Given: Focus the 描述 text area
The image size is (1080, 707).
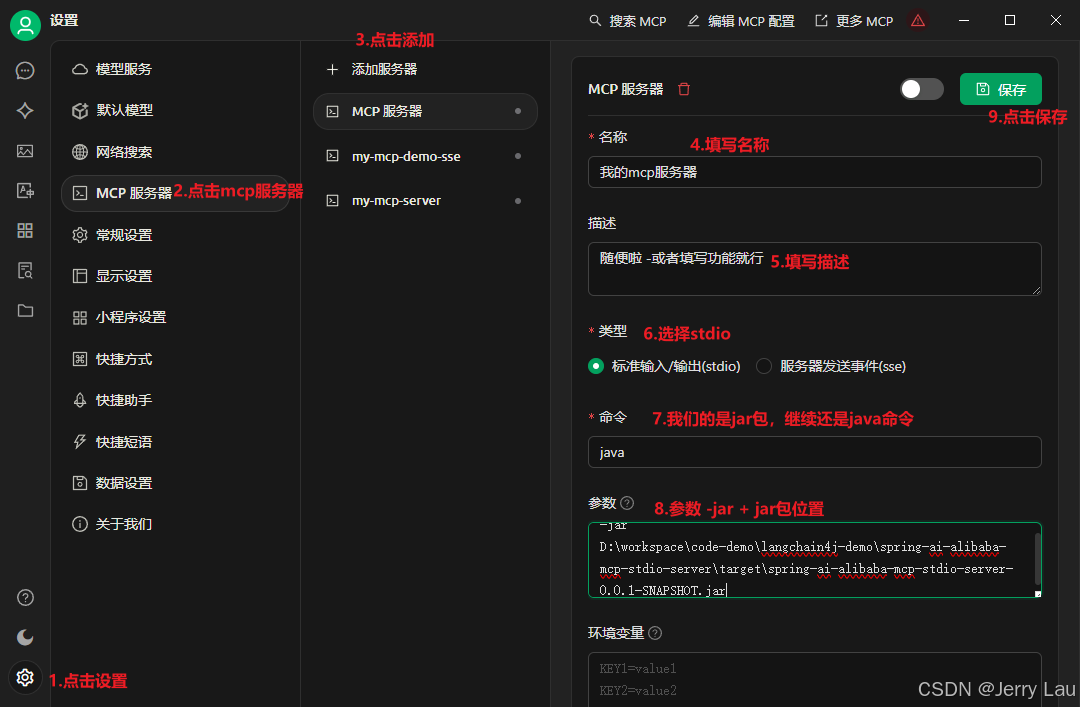Looking at the screenshot, I should click(814, 269).
